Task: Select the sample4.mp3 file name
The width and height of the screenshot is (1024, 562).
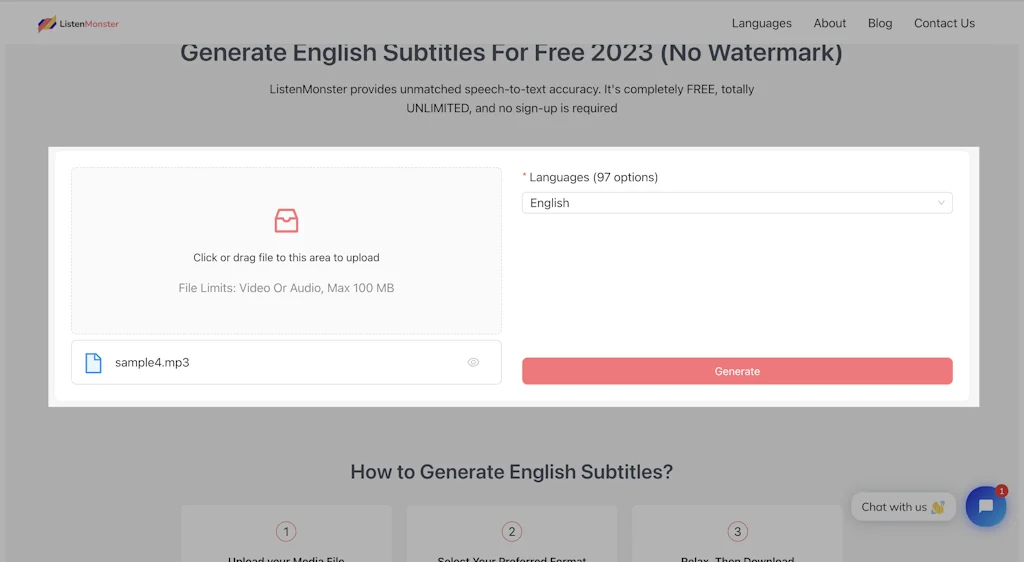Action: (152, 363)
